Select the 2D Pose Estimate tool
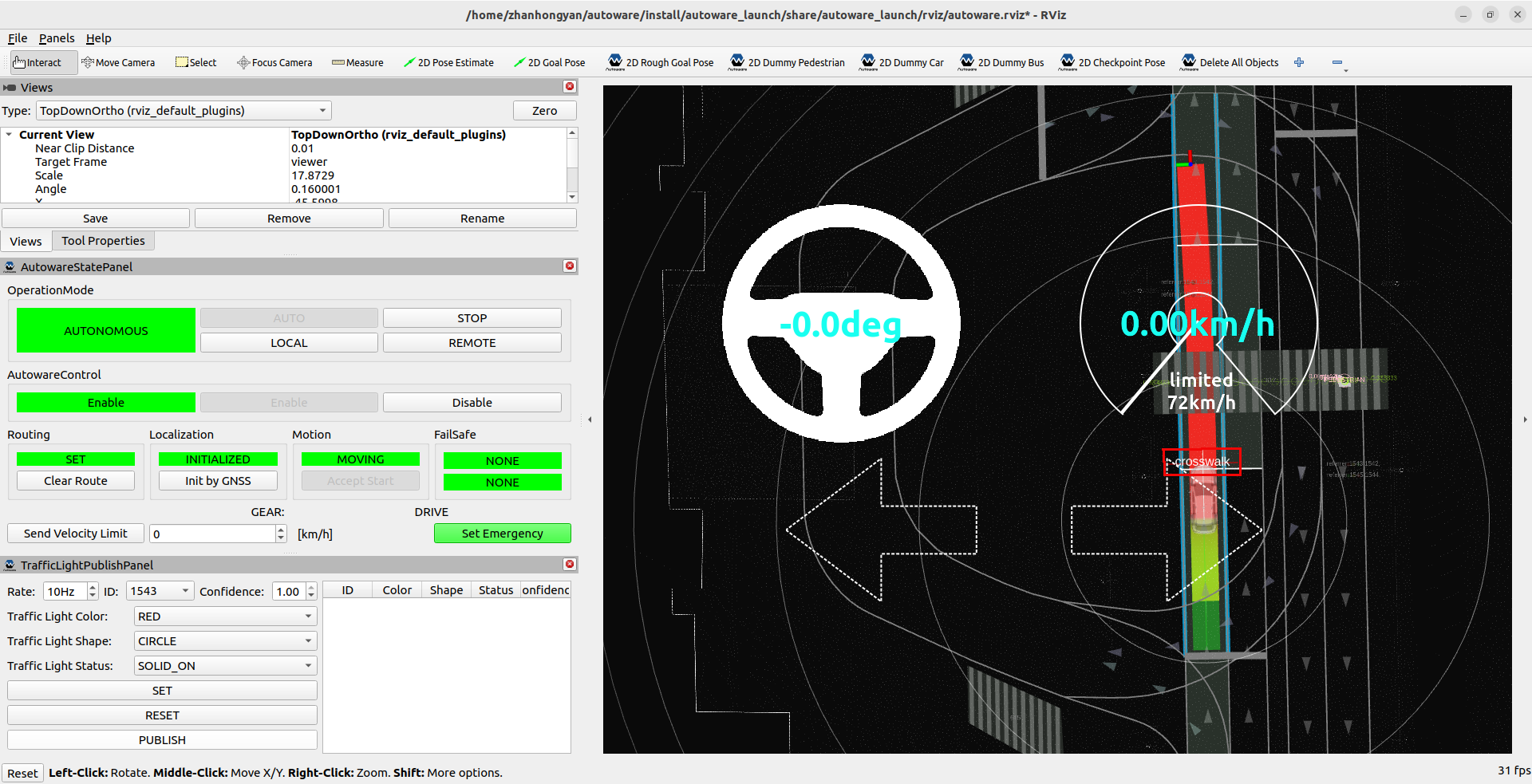This screenshot has width=1532, height=784. coord(448,62)
